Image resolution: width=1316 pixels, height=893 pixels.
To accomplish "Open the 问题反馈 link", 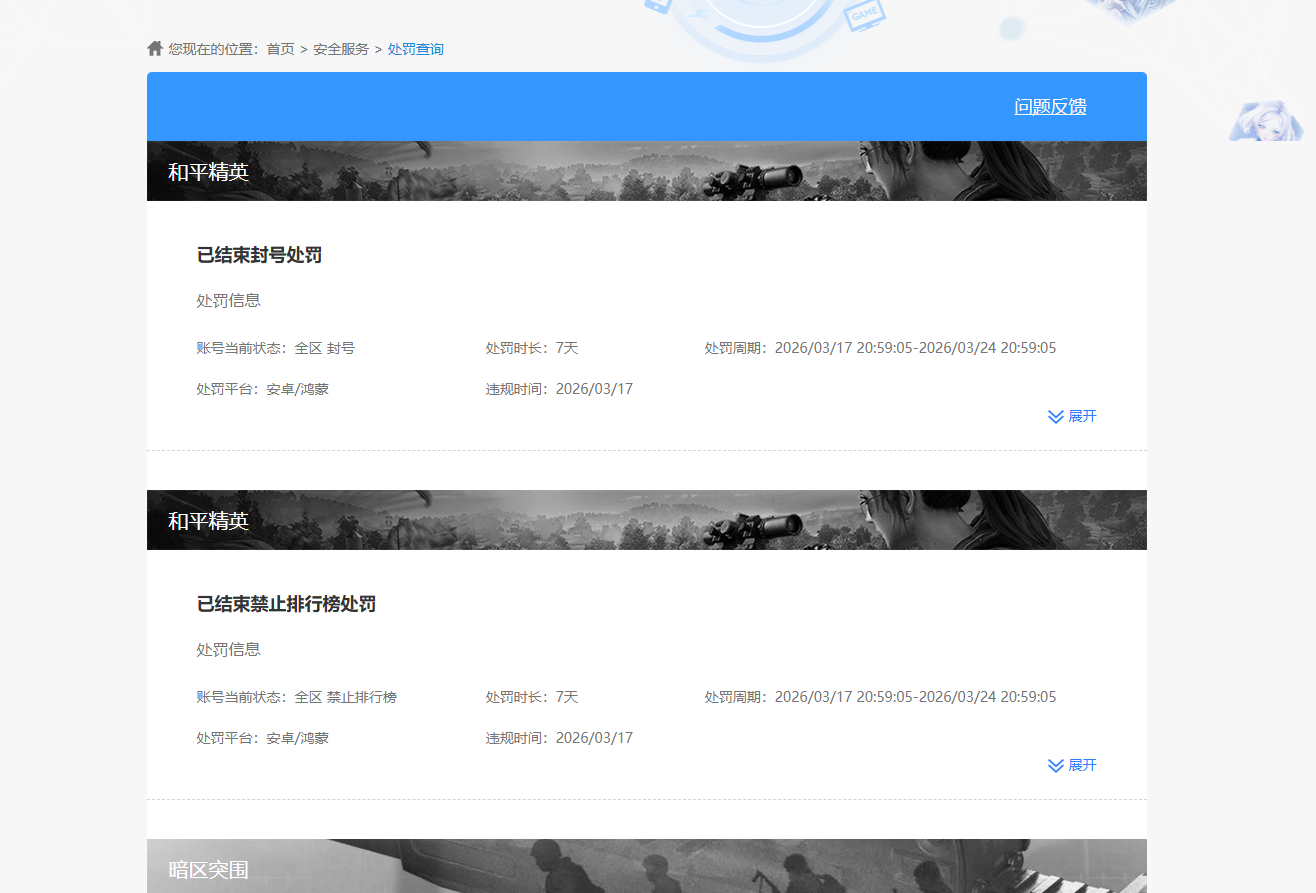I will pos(1050,107).
